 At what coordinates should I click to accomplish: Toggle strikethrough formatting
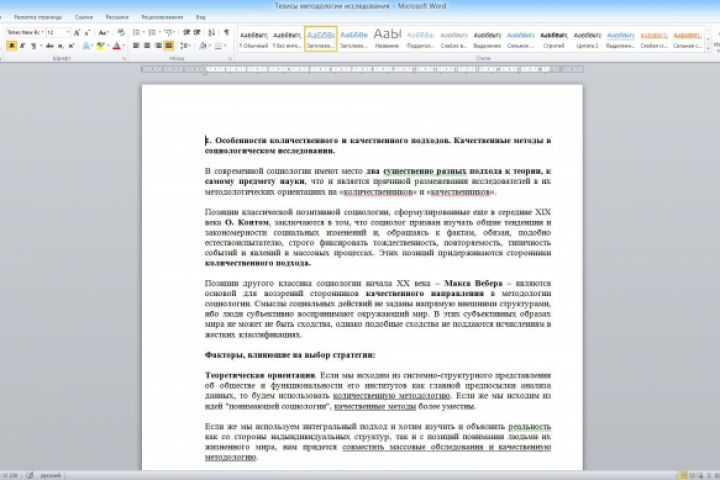[x=50, y=45]
